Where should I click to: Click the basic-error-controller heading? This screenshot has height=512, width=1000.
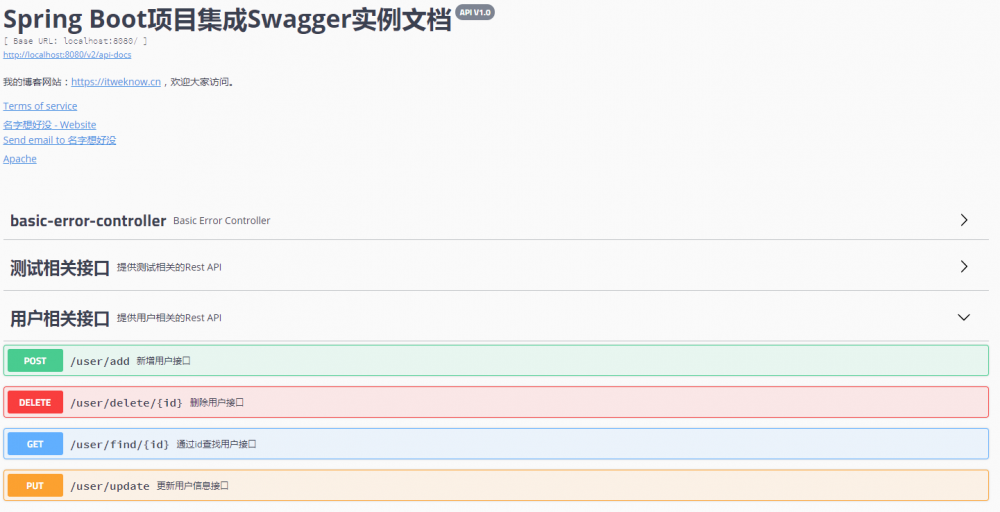tap(88, 221)
